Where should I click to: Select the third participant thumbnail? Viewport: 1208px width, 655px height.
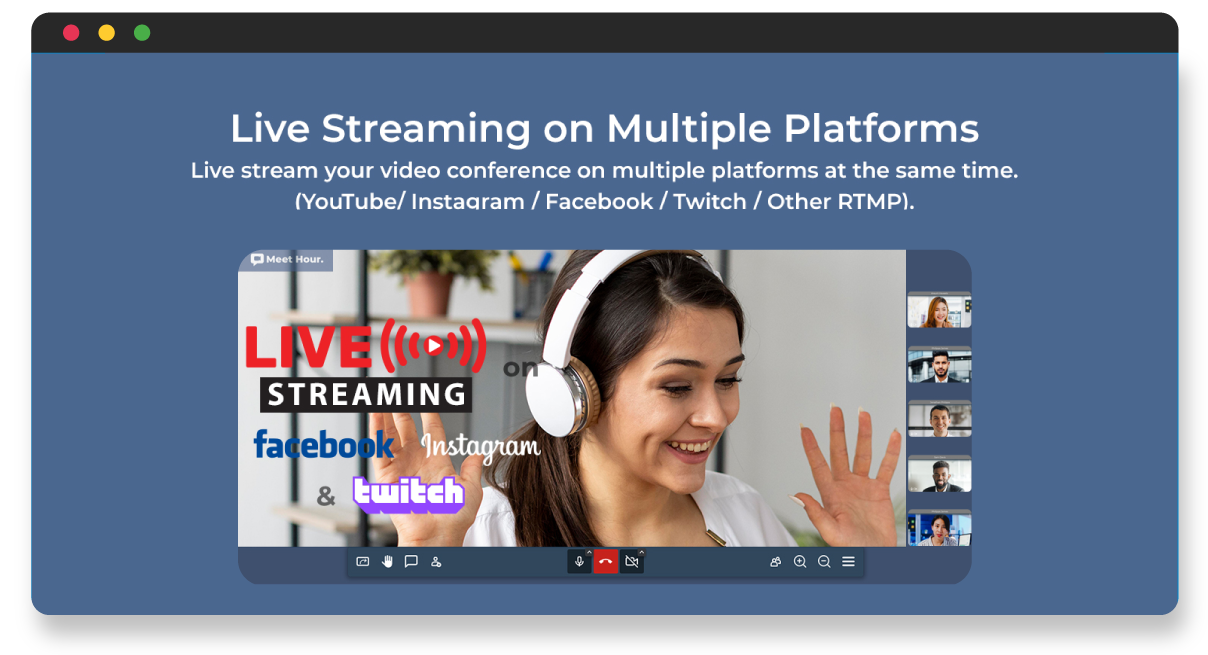point(939,420)
